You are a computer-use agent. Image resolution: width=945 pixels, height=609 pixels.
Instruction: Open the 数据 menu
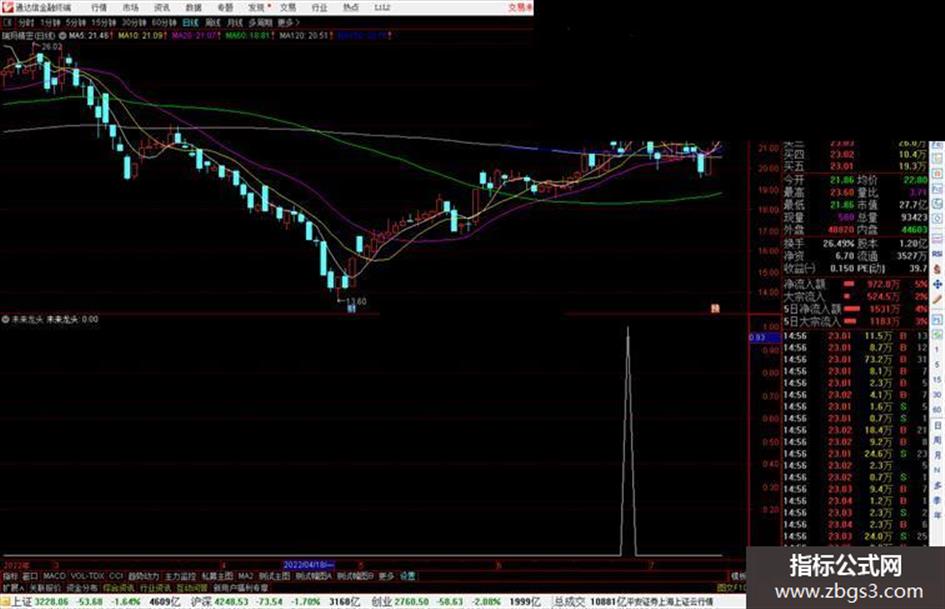[x=193, y=8]
